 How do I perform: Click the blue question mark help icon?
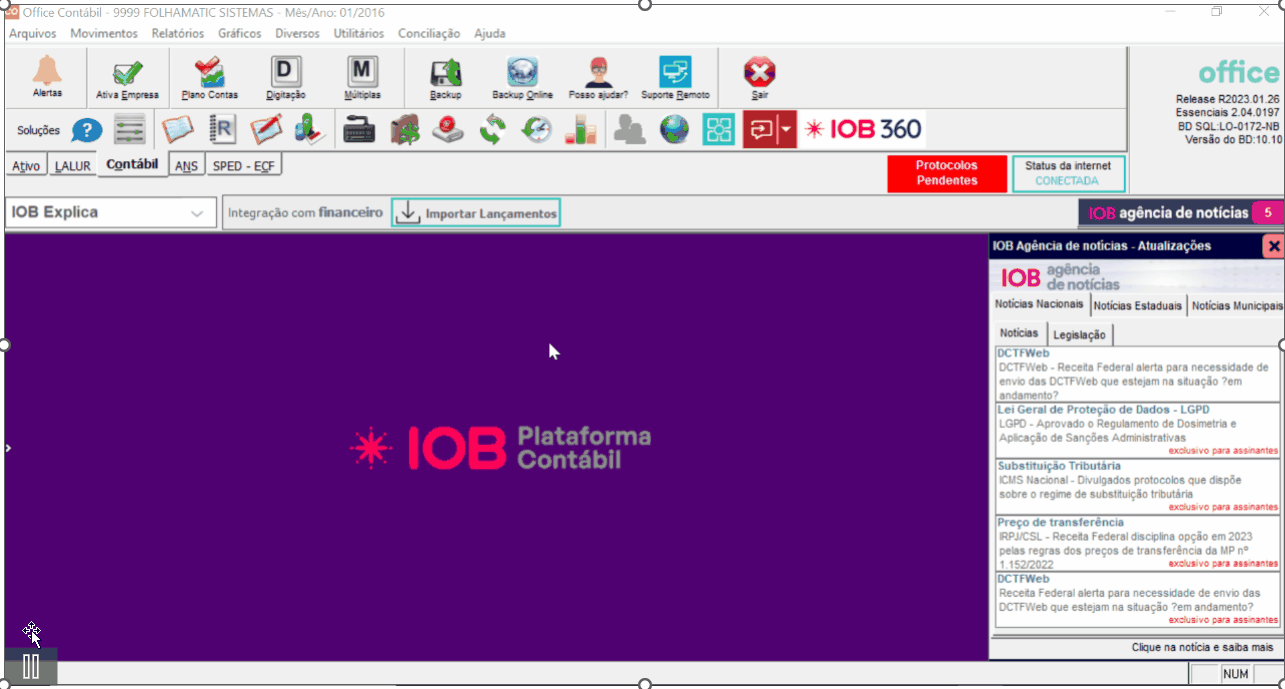pos(87,131)
